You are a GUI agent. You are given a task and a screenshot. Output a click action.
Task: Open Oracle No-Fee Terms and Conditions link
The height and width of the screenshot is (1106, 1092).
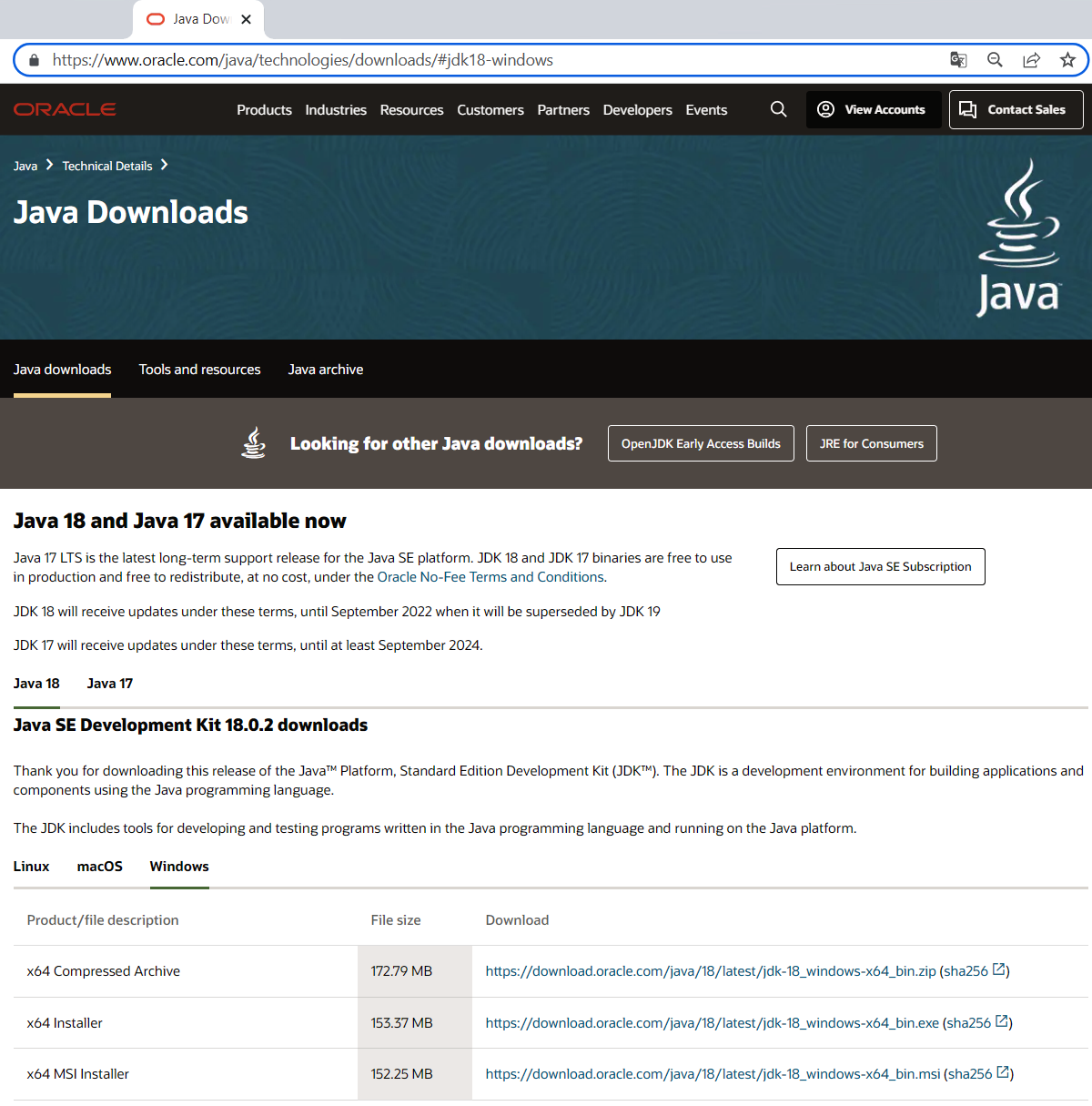pos(490,577)
